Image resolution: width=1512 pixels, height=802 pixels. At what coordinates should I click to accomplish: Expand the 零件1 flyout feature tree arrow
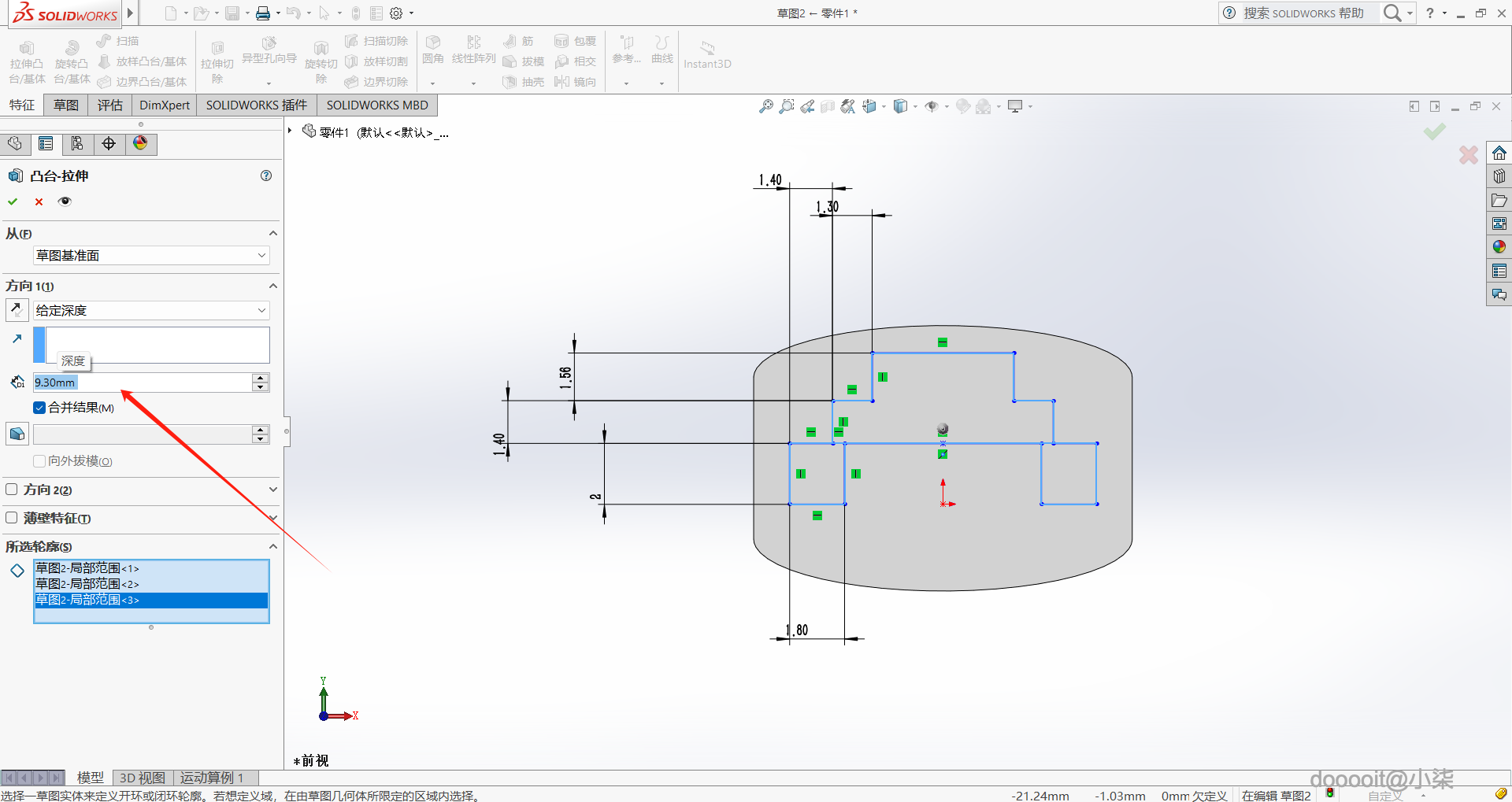click(x=290, y=131)
